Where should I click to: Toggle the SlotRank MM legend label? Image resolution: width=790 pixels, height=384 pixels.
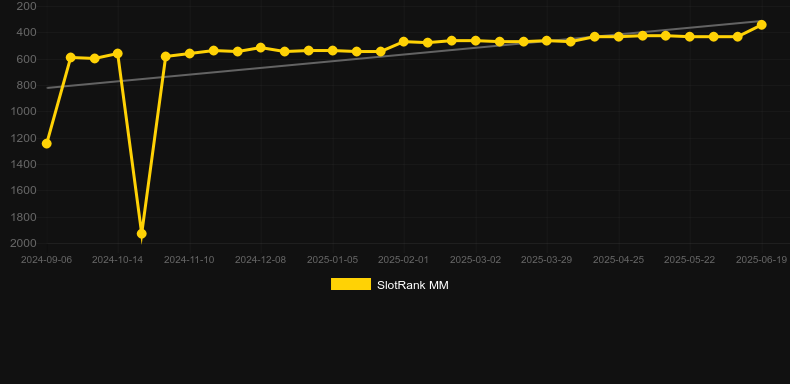click(413, 285)
